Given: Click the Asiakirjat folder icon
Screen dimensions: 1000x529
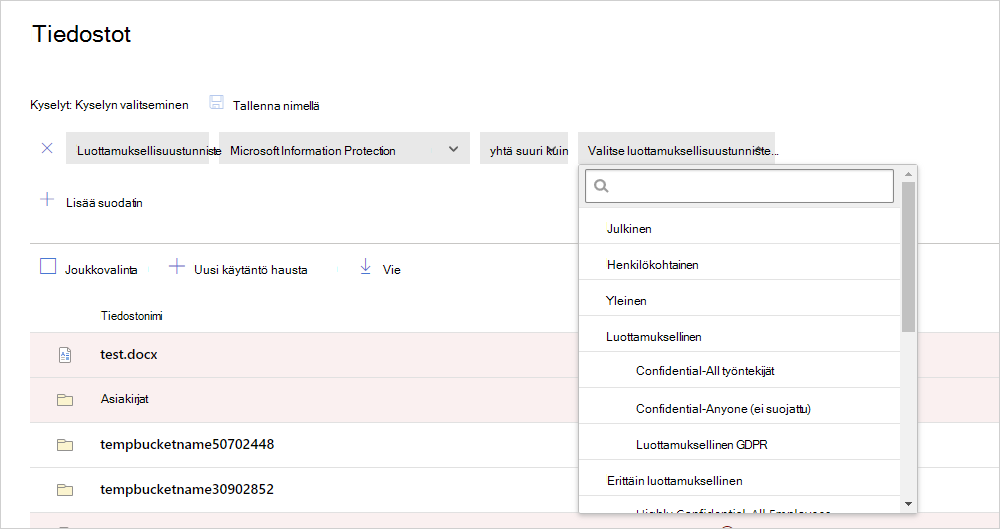Looking at the screenshot, I should coord(65,400).
